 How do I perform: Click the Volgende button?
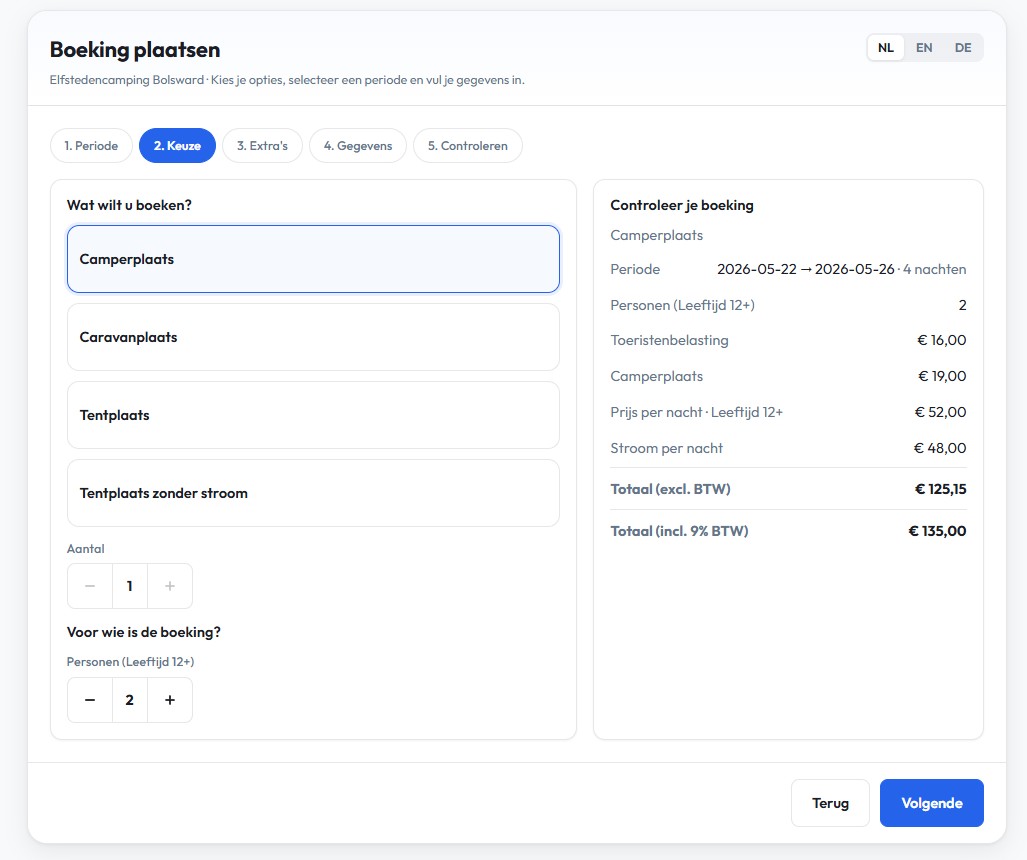tap(931, 802)
